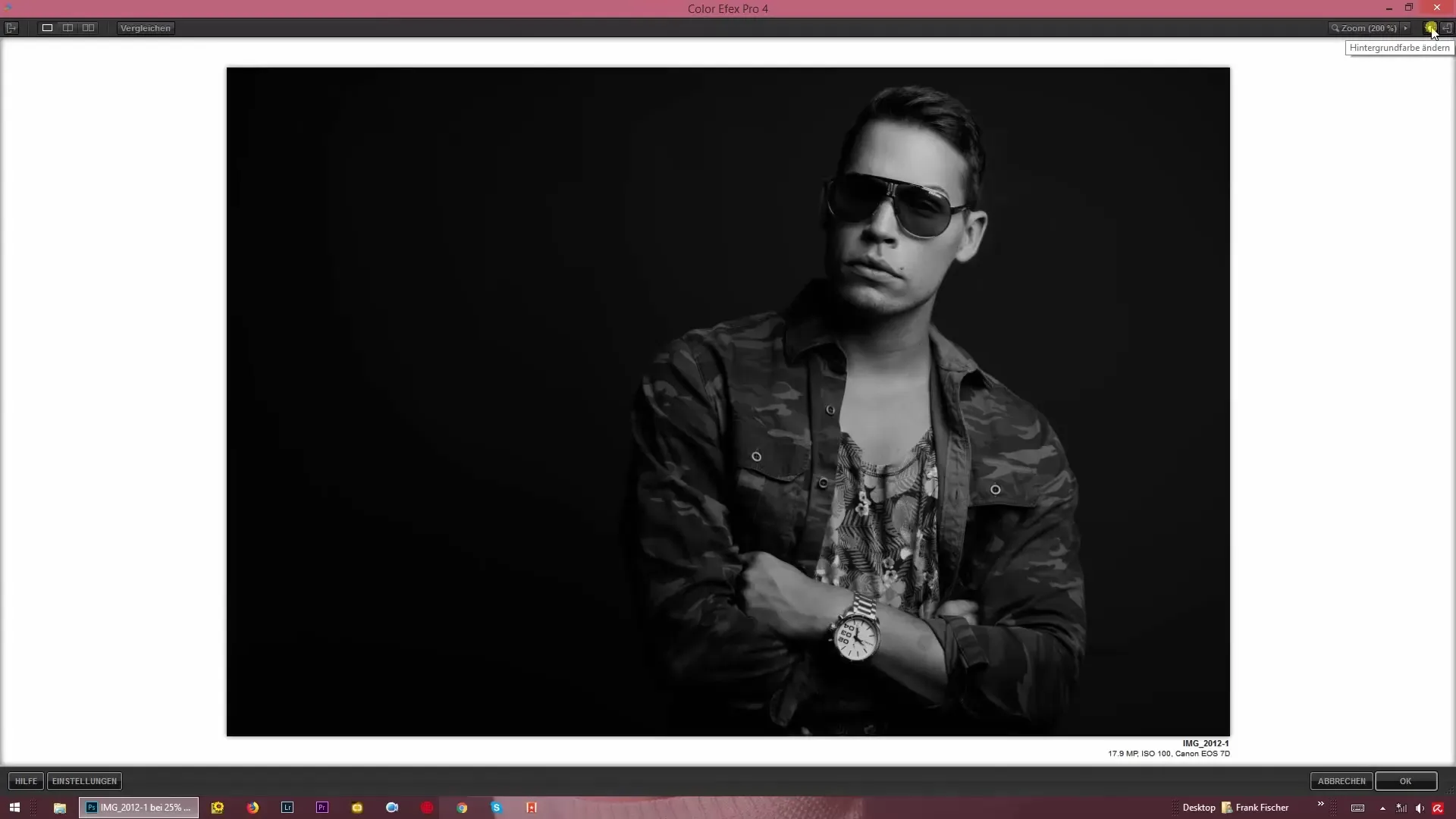The image size is (1456, 819).
Task: Toggle the right panel collapse icon
Action: pyautogui.click(x=1447, y=28)
